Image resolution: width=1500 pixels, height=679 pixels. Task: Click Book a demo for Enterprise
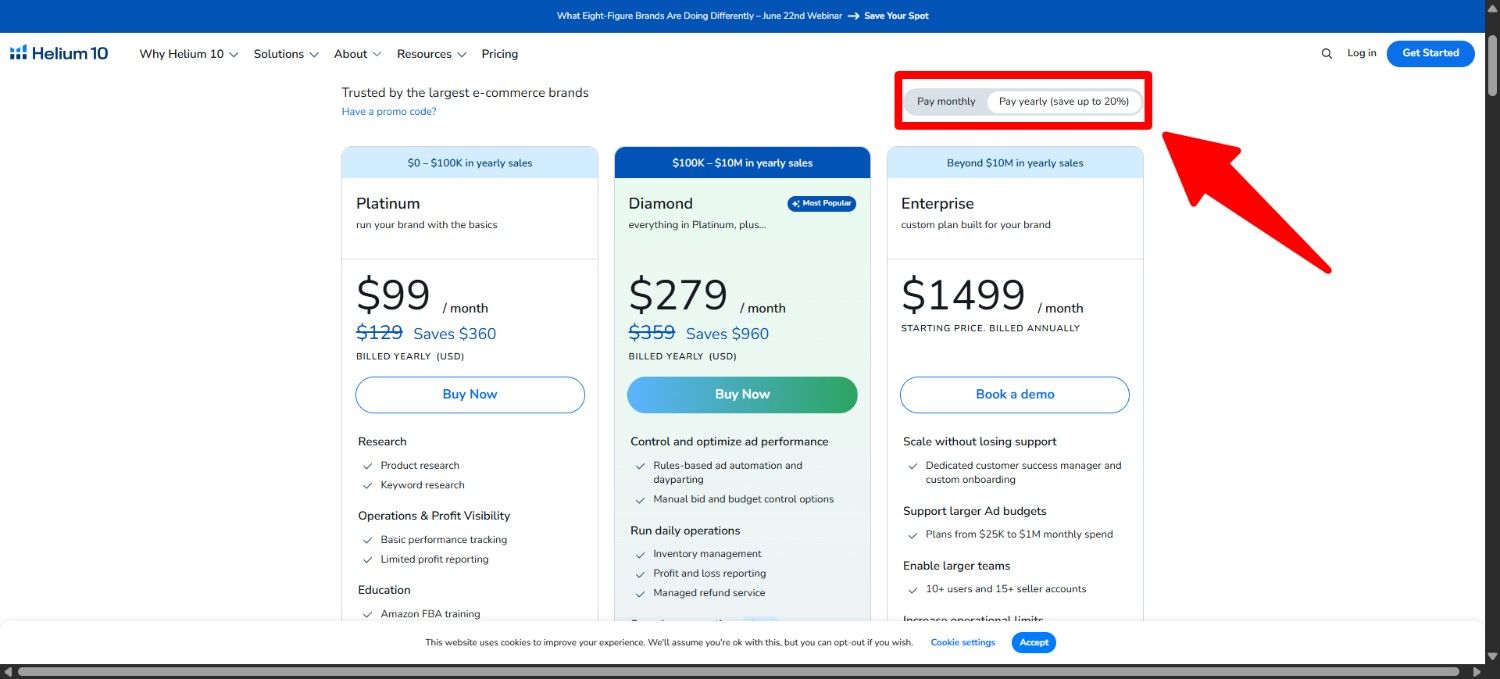[1015, 394]
